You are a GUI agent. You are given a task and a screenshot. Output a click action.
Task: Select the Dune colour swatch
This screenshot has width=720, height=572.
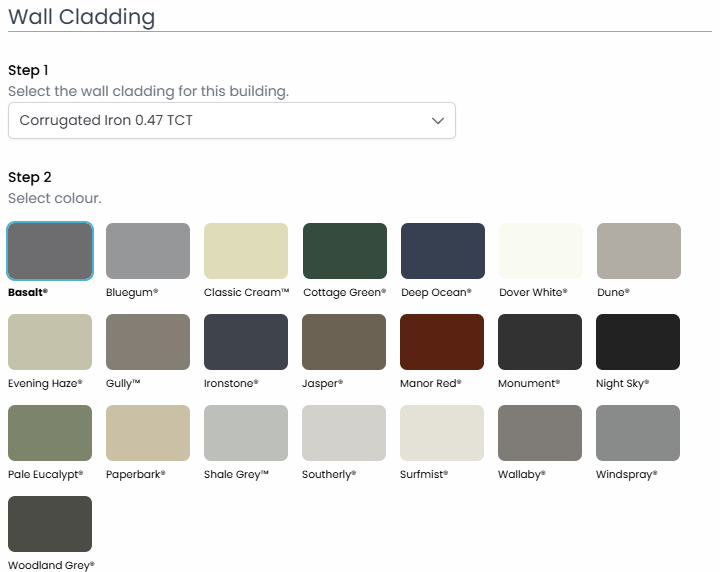[x=638, y=251]
